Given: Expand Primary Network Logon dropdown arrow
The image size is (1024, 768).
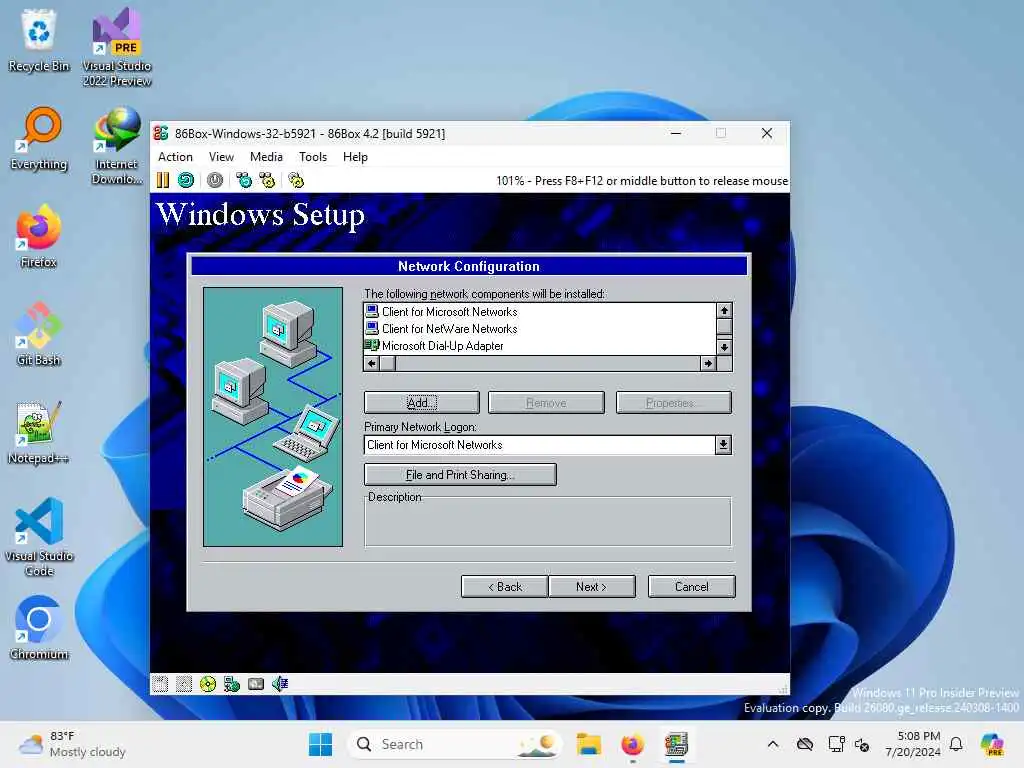Looking at the screenshot, I should pyautogui.click(x=723, y=445).
